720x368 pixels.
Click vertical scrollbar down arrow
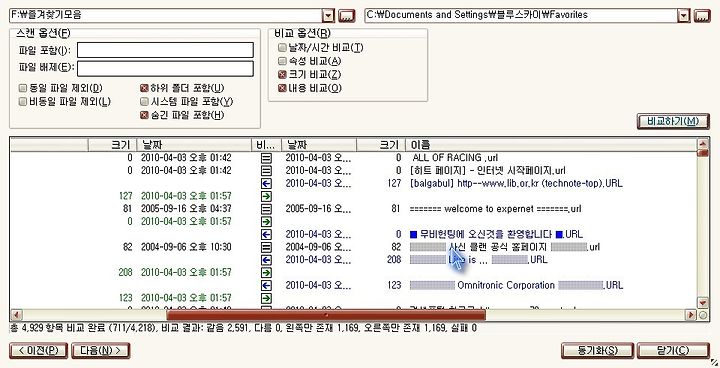pos(703,302)
